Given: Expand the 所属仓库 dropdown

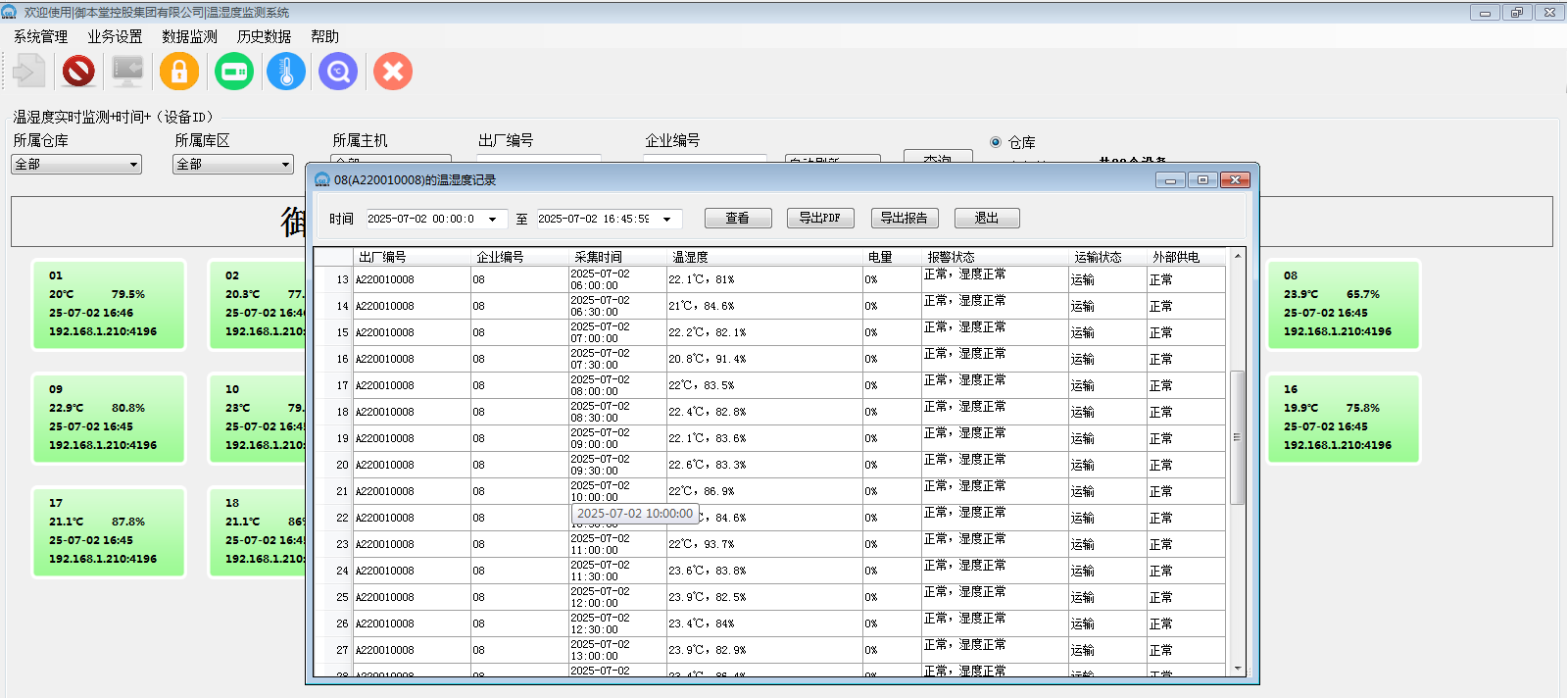Looking at the screenshot, I should click(133, 165).
